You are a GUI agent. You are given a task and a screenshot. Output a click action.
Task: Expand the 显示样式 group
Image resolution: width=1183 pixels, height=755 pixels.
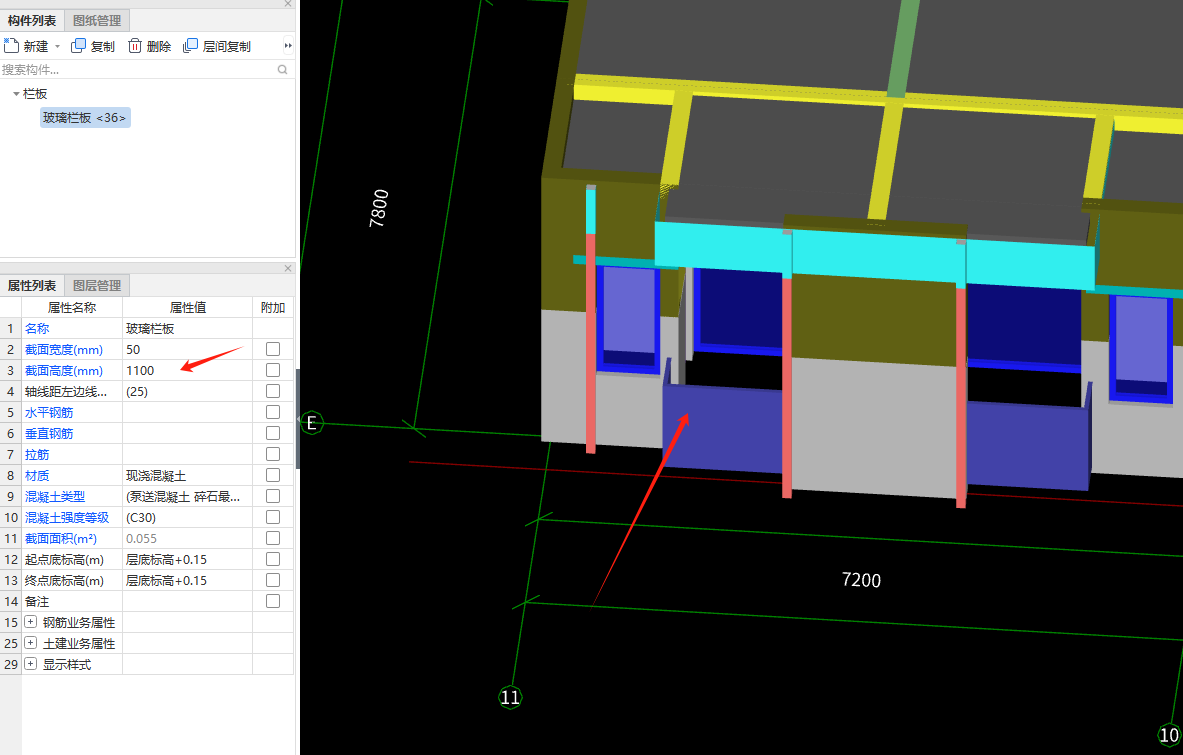click(x=31, y=664)
